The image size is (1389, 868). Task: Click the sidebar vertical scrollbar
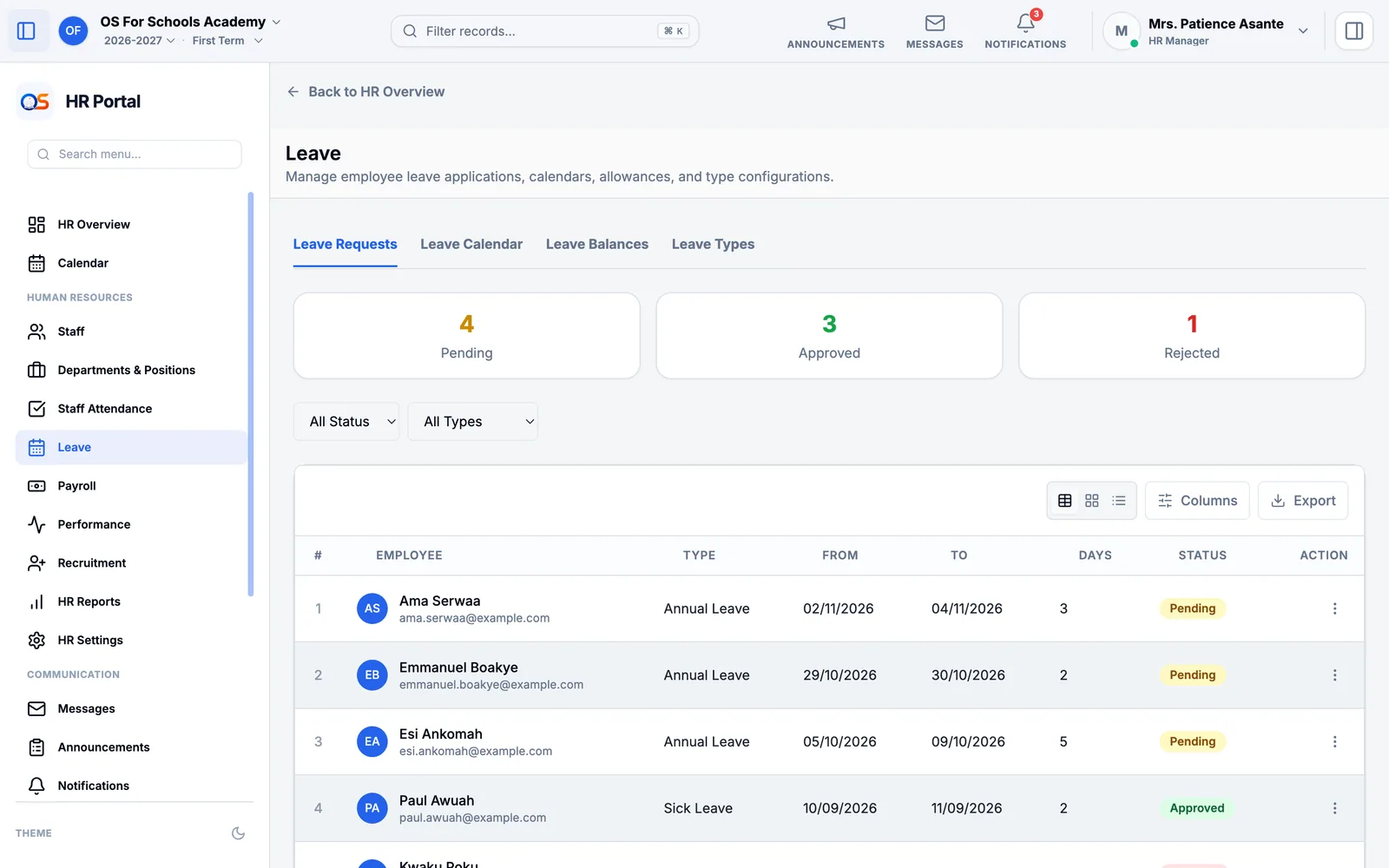point(251,394)
